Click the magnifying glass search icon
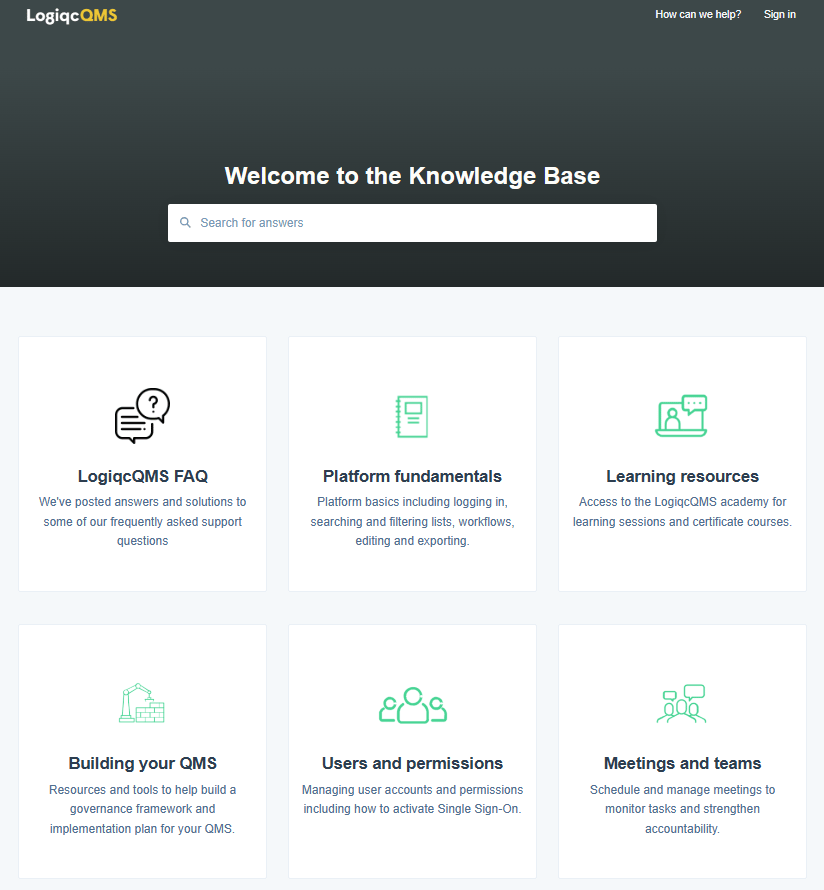Viewport: 824px width, 890px height. (185, 222)
